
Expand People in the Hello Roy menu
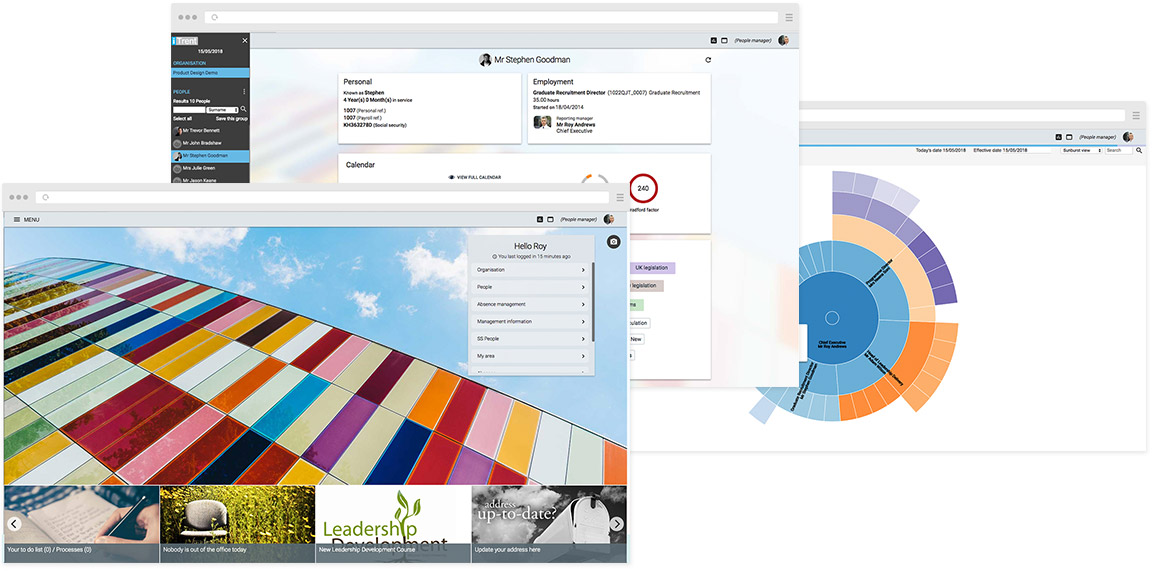coord(531,287)
